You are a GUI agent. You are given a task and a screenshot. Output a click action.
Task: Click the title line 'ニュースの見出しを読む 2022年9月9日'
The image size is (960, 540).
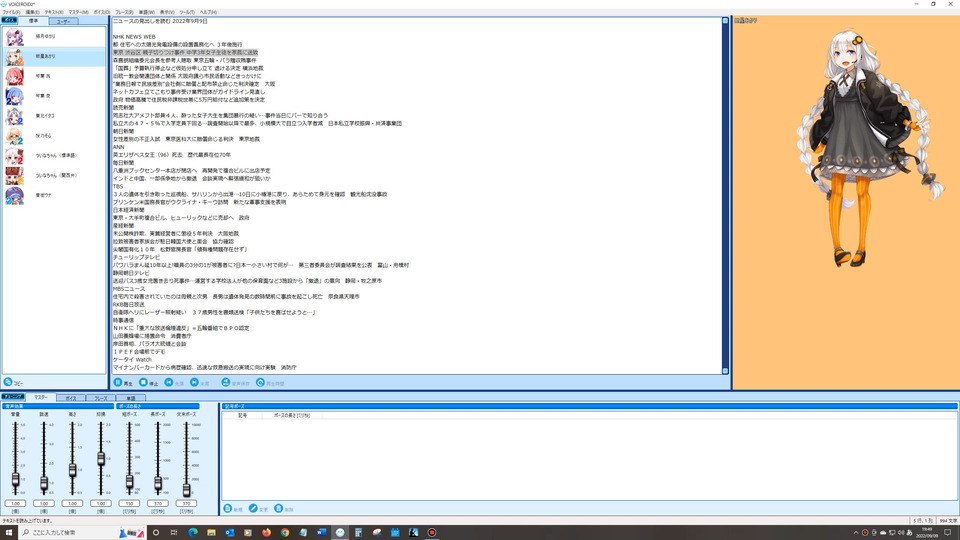point(160,21)
